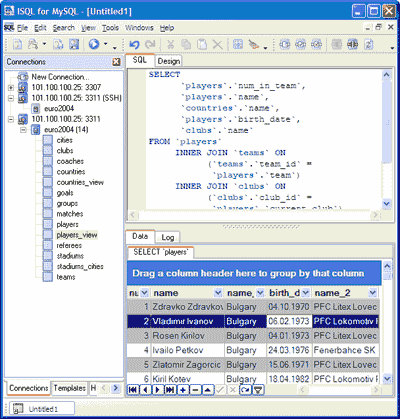Click the Paste clipboard icon
The height and width of the screenshot is (419, 400).
pyautogui.click(x=202, y=44)
